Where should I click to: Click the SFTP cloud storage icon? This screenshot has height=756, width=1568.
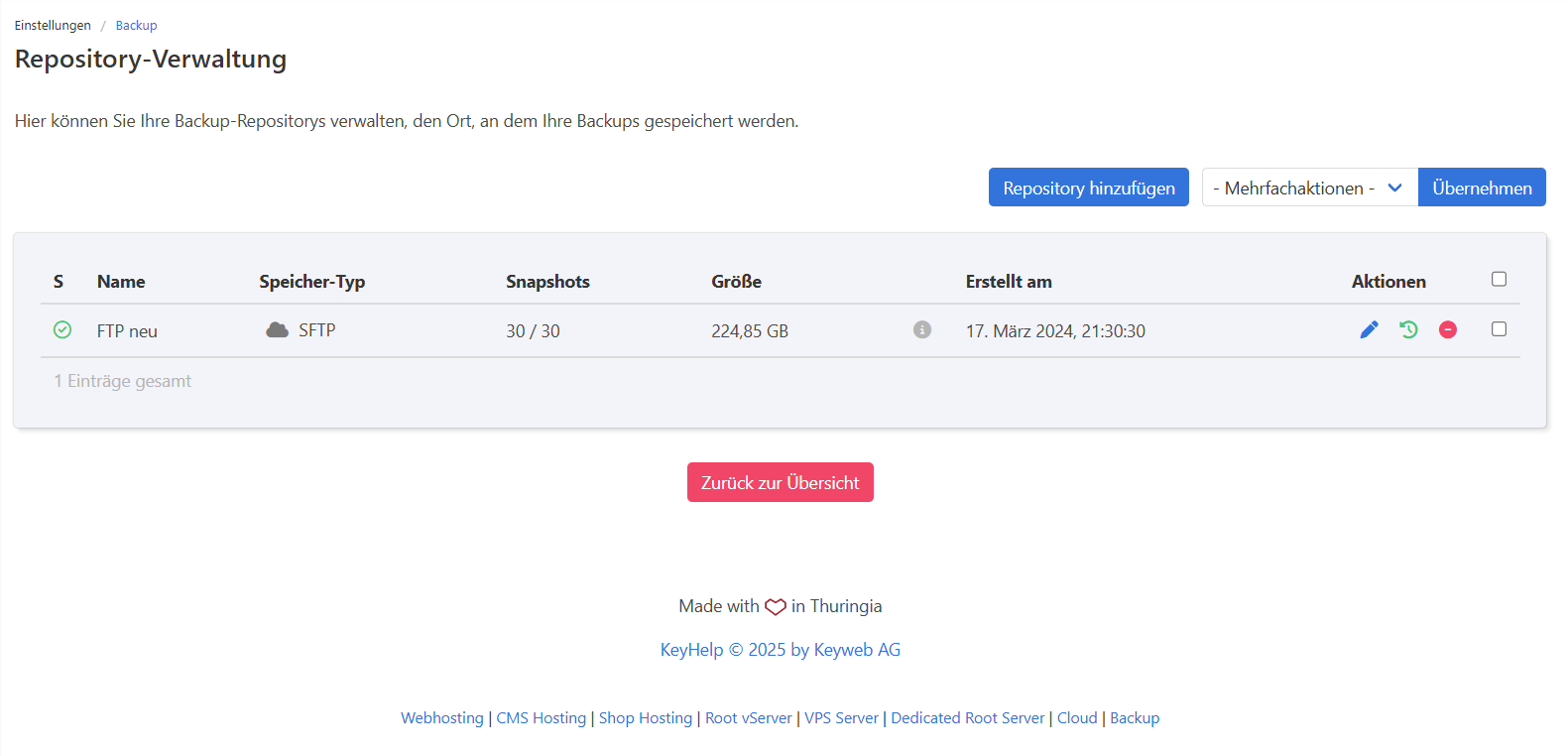[277, 329]
